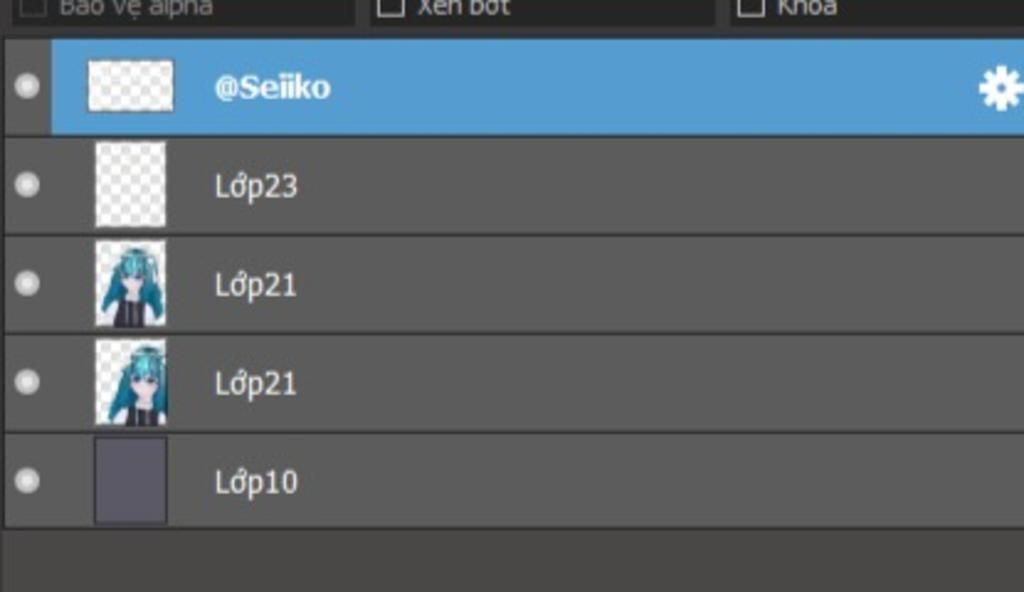
Task: Select the Lớp21 layer name just above Lớp10
Action: coord(255,384)
